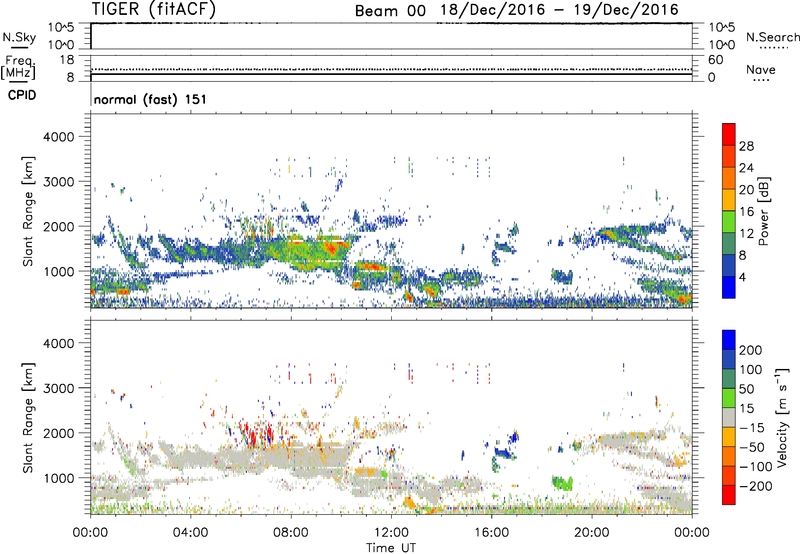The height and width of the screenshot is (554, 800).
Task: Click the '60' Nave axis tick
Action: pos(716,60)
